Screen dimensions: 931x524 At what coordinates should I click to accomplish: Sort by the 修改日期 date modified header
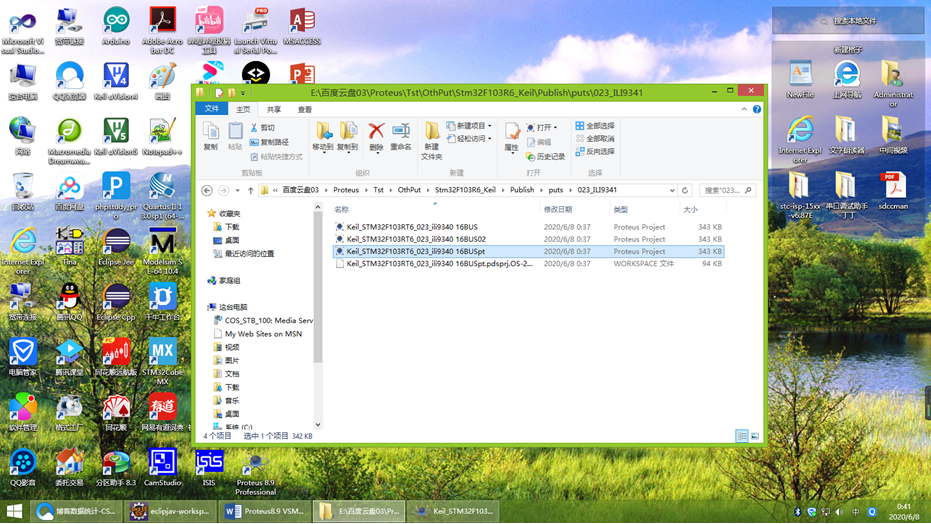click(x=558, y=209)
